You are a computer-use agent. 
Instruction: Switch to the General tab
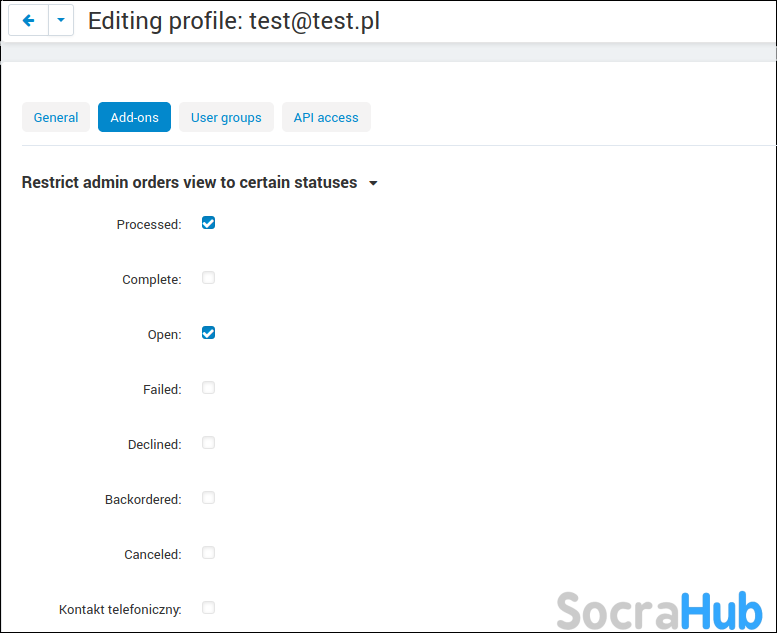point(56,117)
